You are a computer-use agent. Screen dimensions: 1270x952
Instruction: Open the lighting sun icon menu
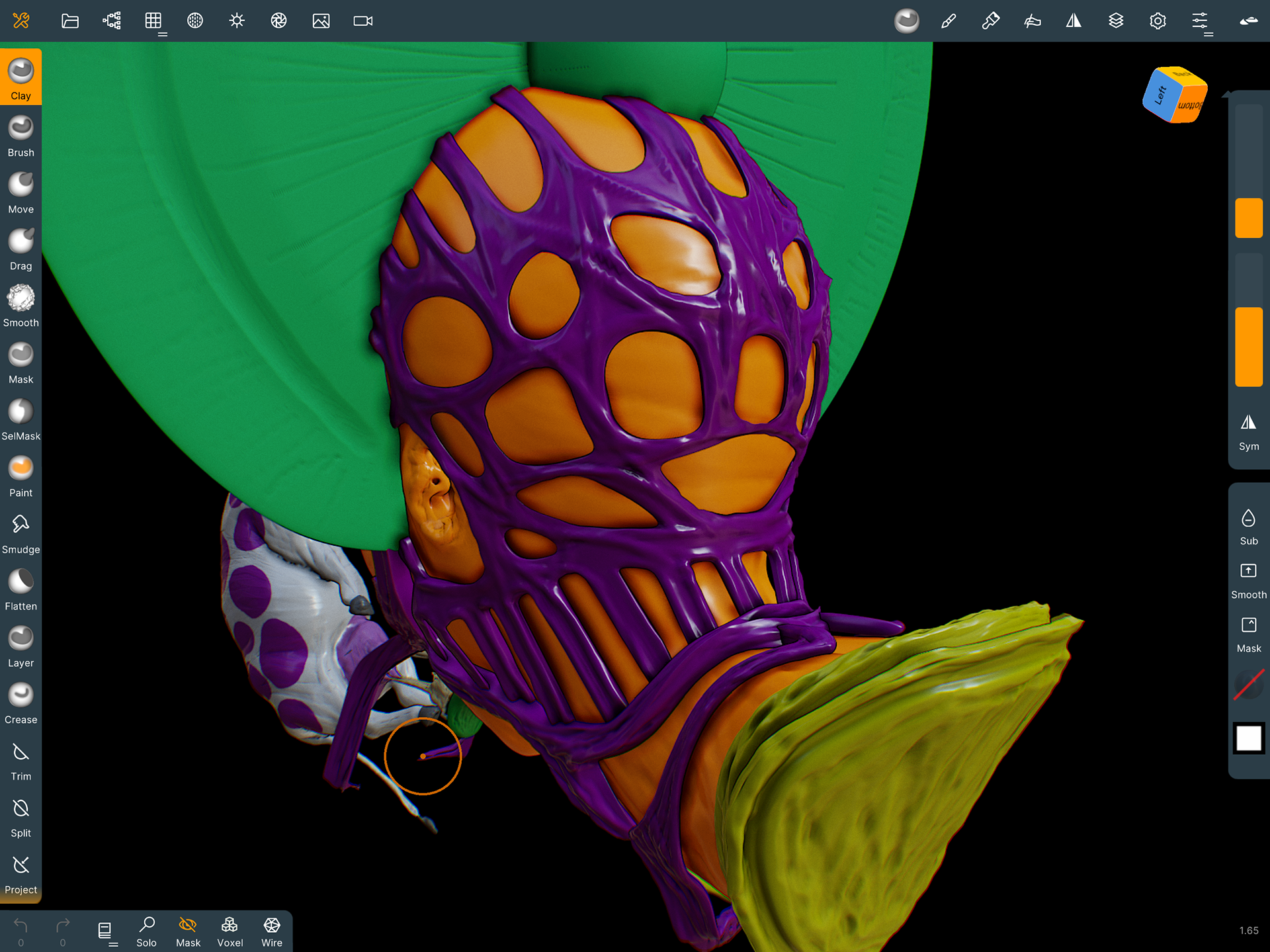pyautogui.click(x=237, y=21)
